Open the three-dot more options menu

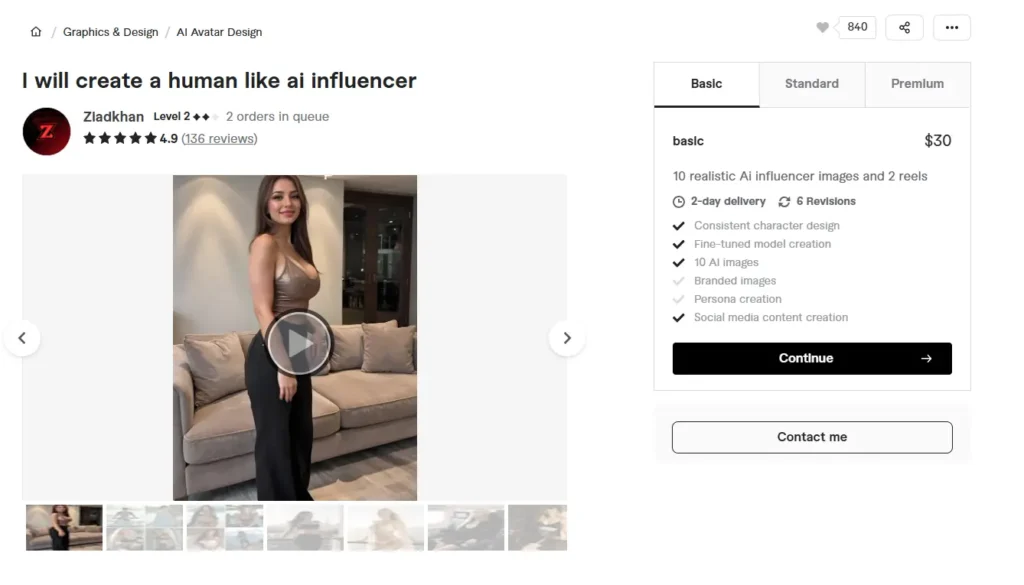click(x=951, y=28)
